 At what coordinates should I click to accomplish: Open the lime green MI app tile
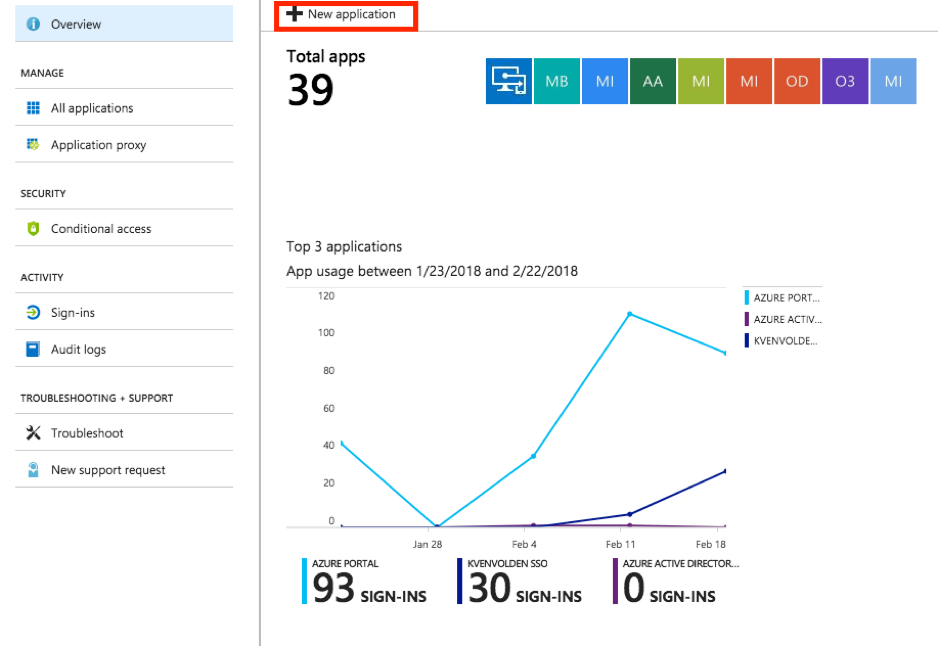click(701, 81)
